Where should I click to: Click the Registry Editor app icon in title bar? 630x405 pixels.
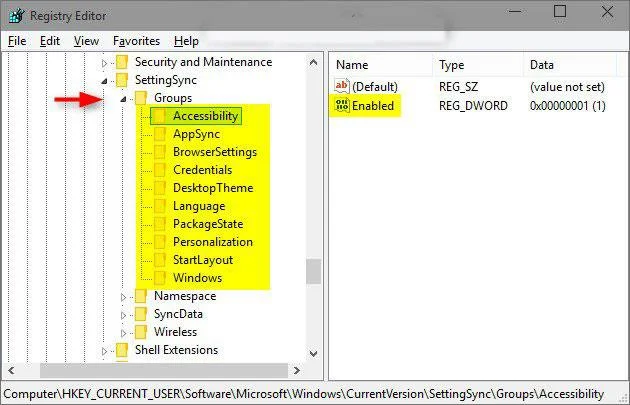click(x=17, y=16)
